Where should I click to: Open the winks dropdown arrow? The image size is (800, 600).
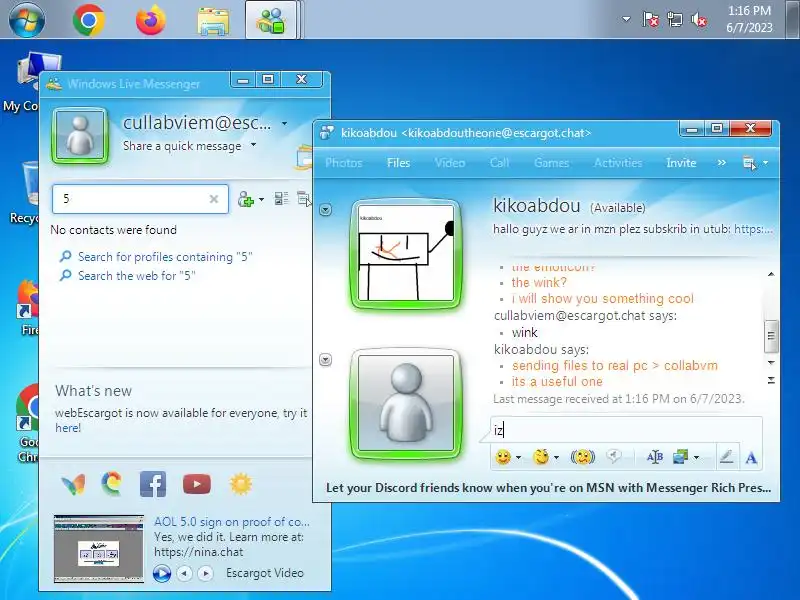pyautogui.click(x=557, y=457)
